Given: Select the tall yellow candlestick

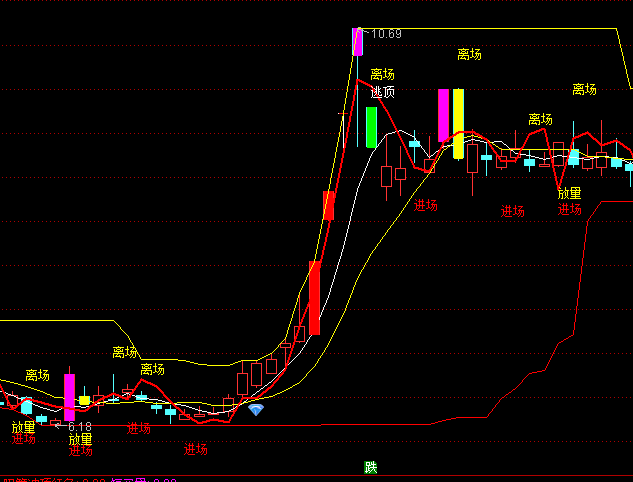Looking at the screenshot, I should click(458, 123).
